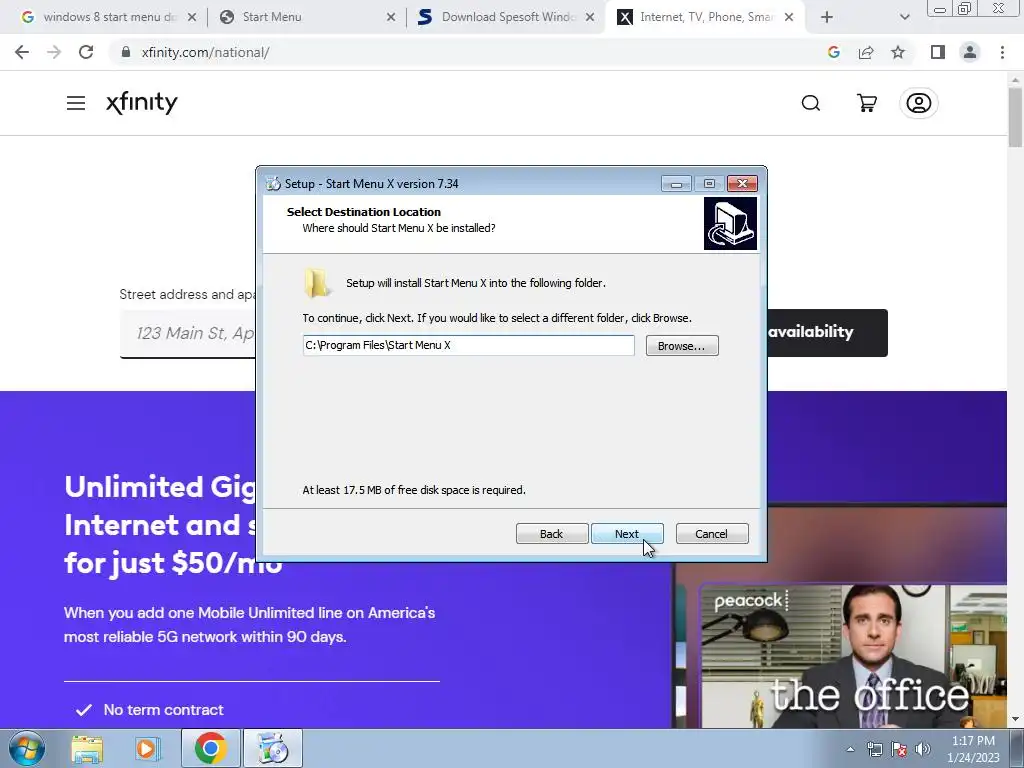Image resolution: width=1024 pixels, height=768 pixels.
Task: Click the xfinity logo
Action: pos(142,103)
